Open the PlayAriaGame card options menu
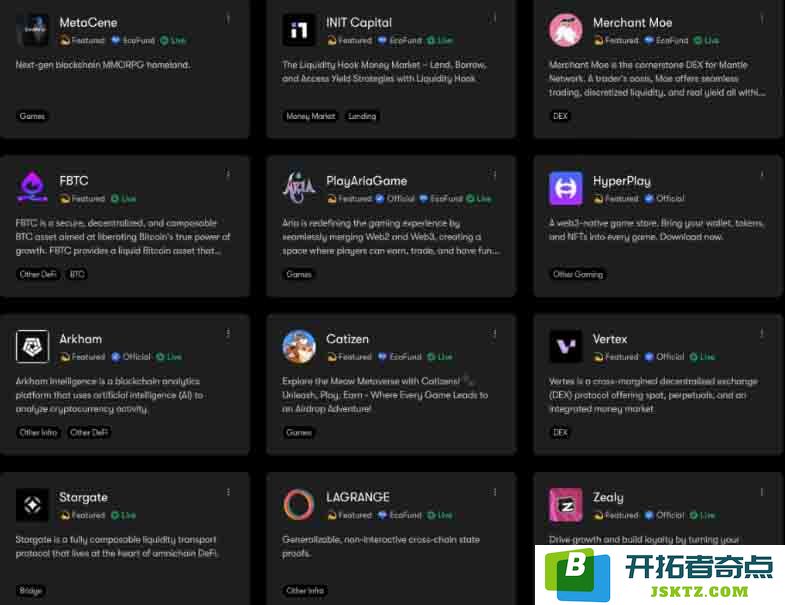The height and width of the screenshot is (605, 785). point(495,174)
